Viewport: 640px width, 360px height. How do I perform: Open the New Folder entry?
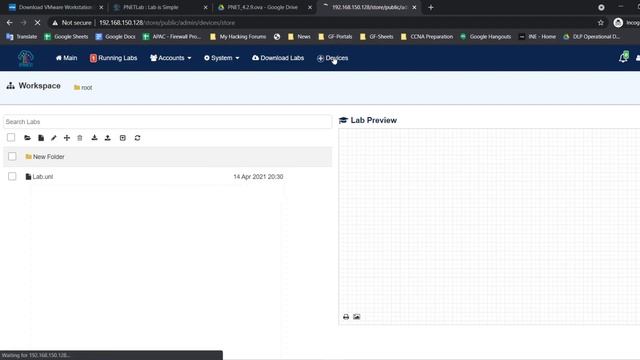[45, 157]
